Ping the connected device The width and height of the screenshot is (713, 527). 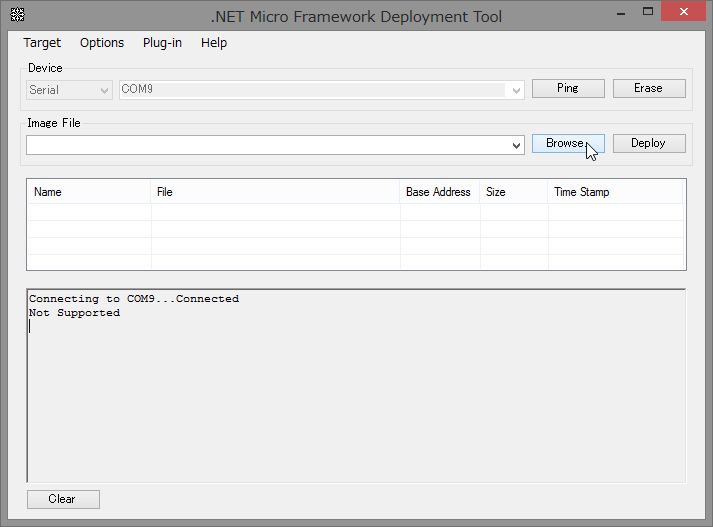[x=568, y=88]
